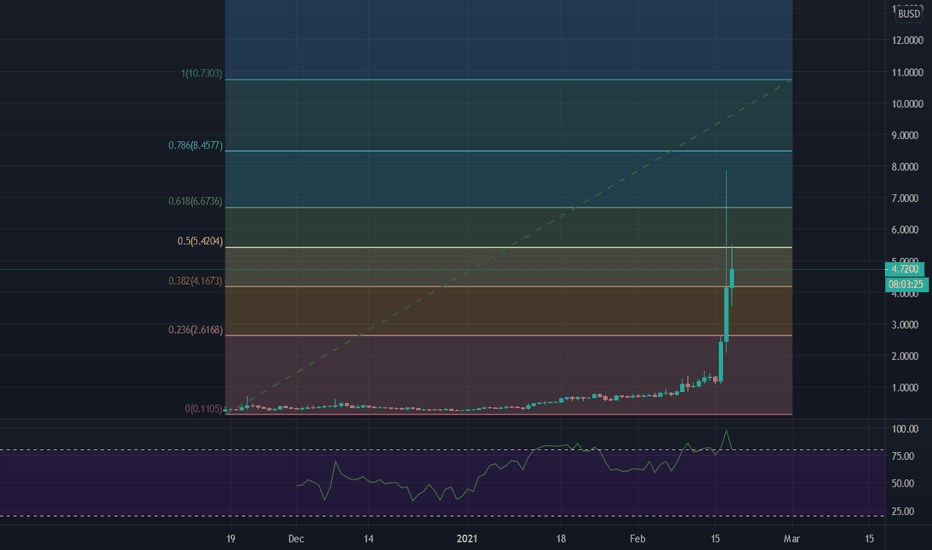Click the 3.0000 price axis label

[x=905, y=325]
